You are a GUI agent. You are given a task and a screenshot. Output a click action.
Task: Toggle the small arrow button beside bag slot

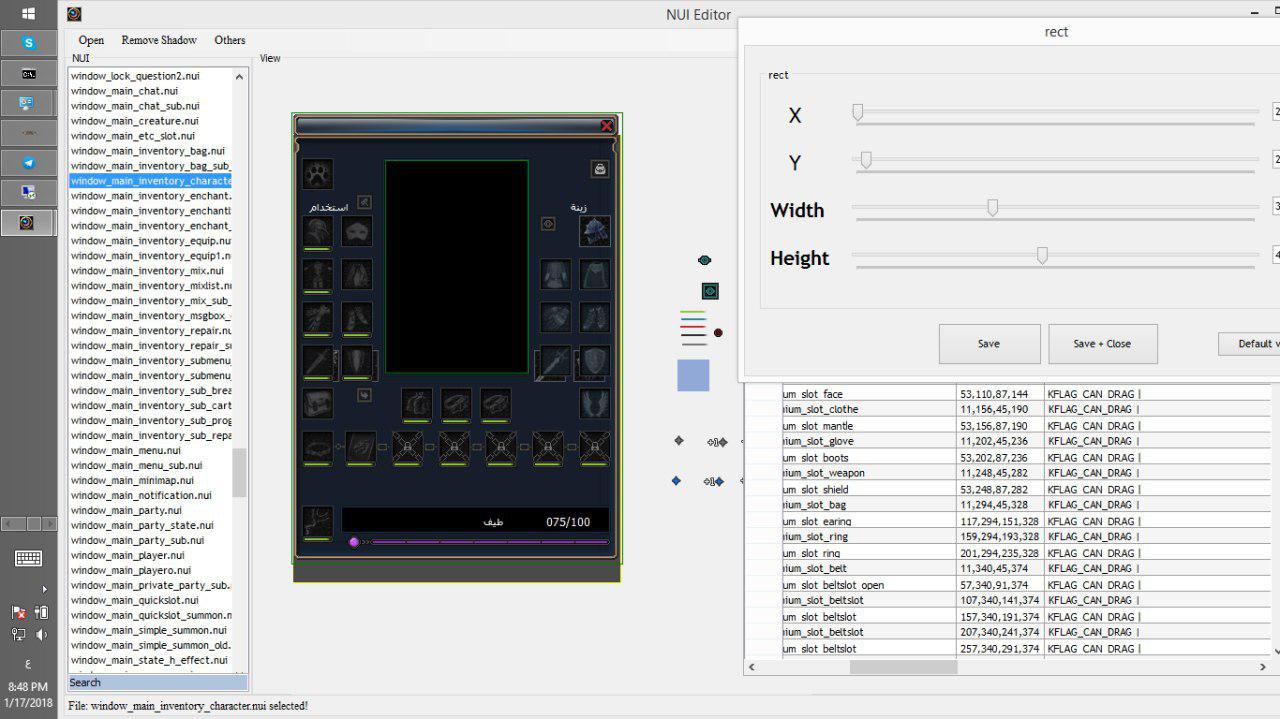(364, 395)
